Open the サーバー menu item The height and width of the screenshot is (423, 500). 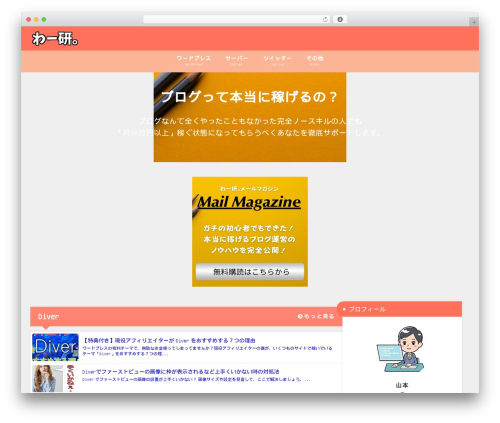(237, 60)
